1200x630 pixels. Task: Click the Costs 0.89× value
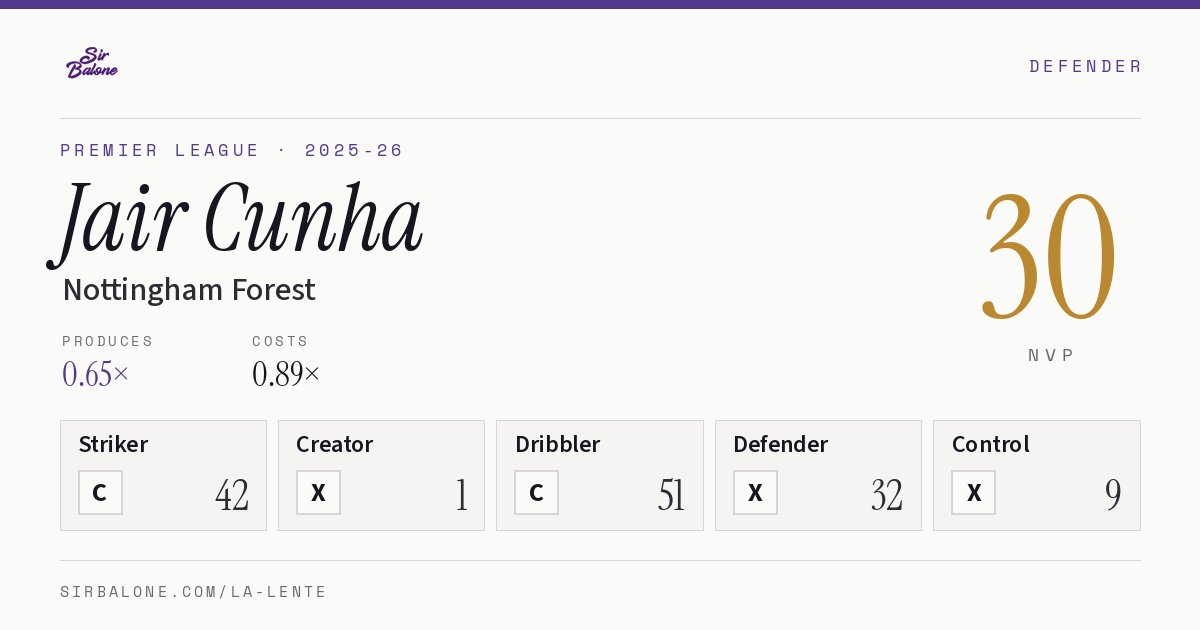[x=286, y=374]
